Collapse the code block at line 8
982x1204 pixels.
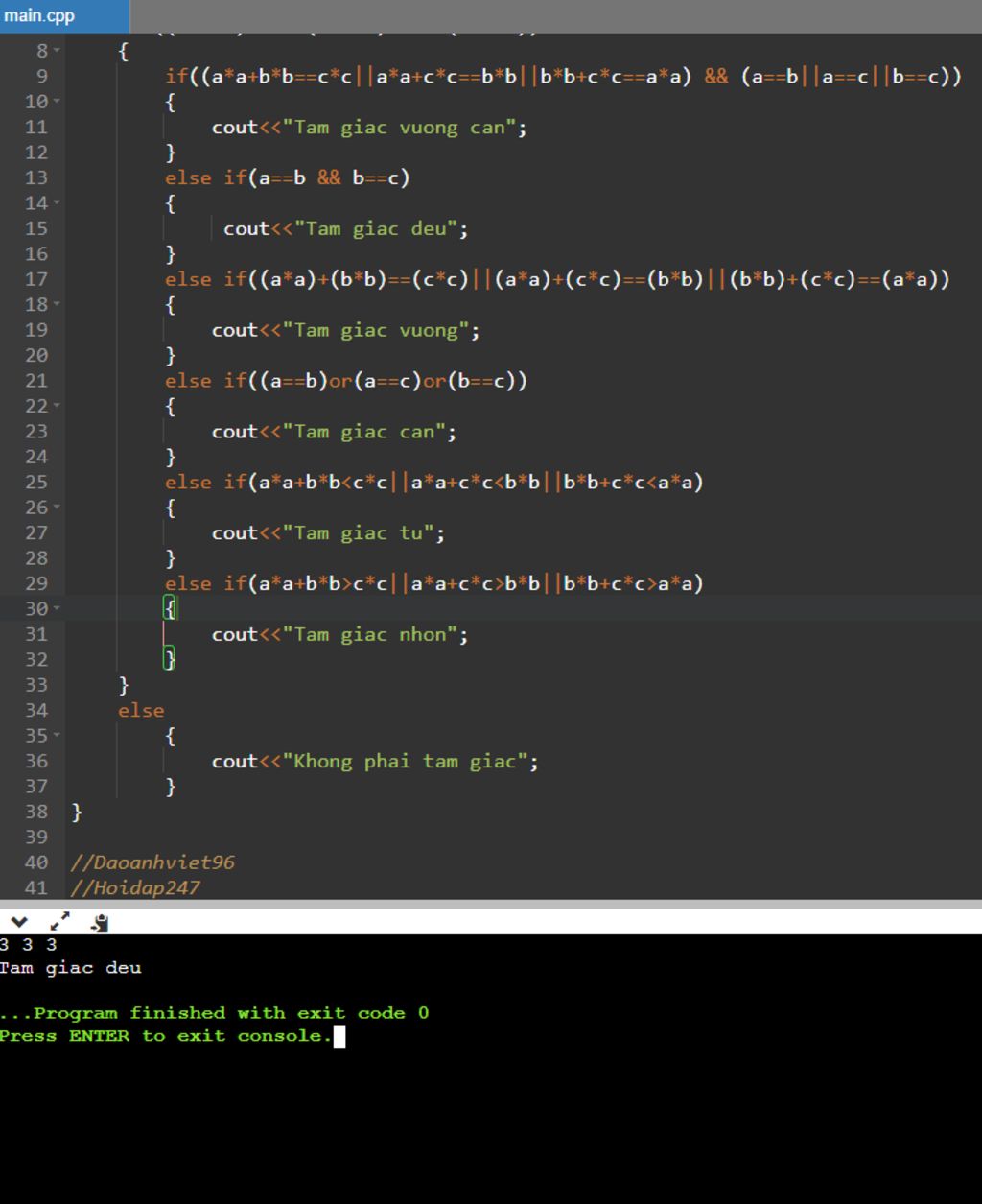click(x=58, y=51)
